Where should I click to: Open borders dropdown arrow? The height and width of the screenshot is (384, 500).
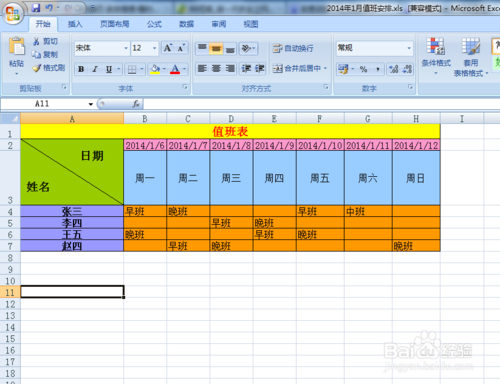(x=142, y=69)
